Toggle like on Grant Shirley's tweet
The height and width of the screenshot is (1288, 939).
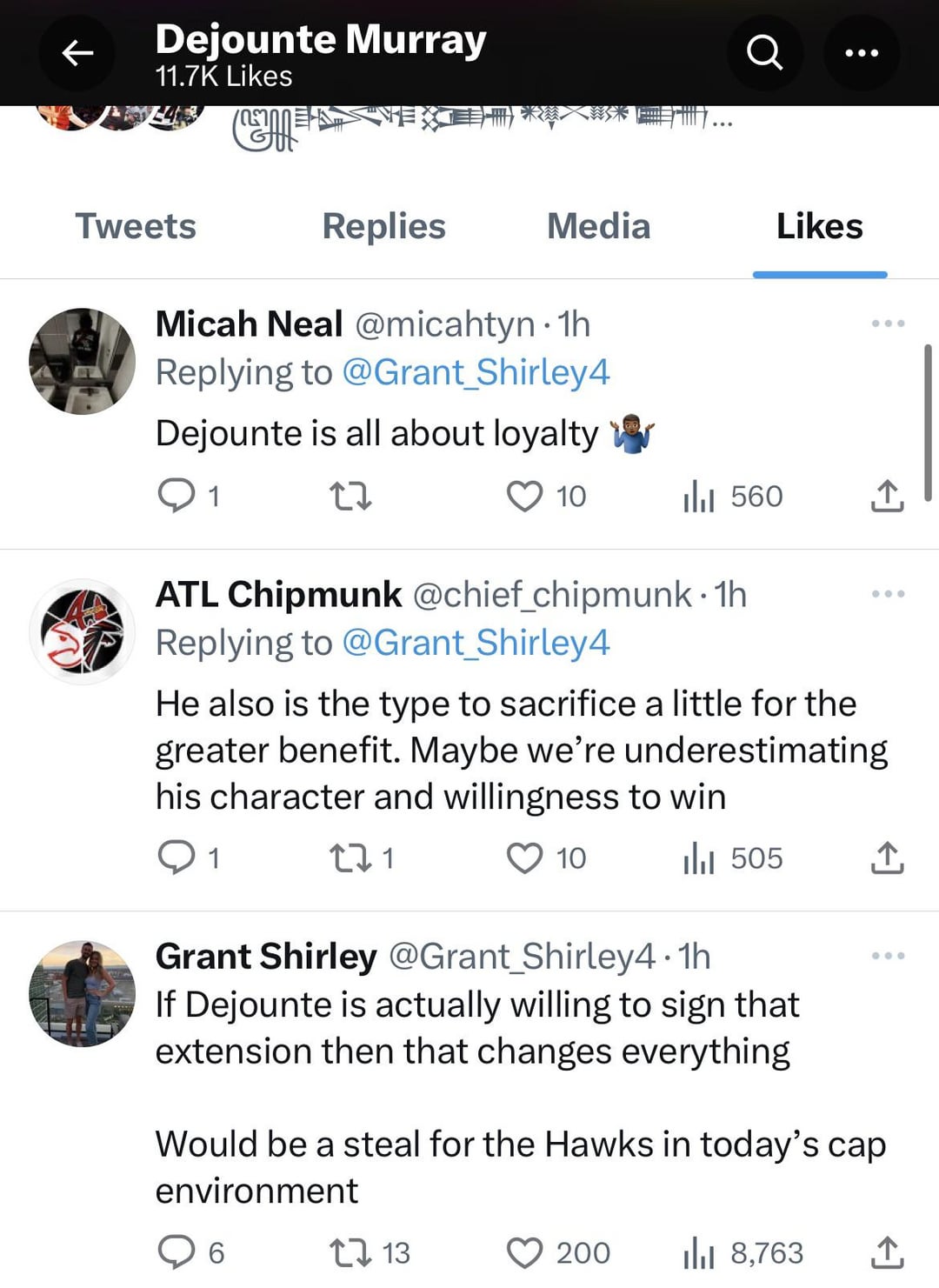pyautogui.click(x=524, y=1253)
